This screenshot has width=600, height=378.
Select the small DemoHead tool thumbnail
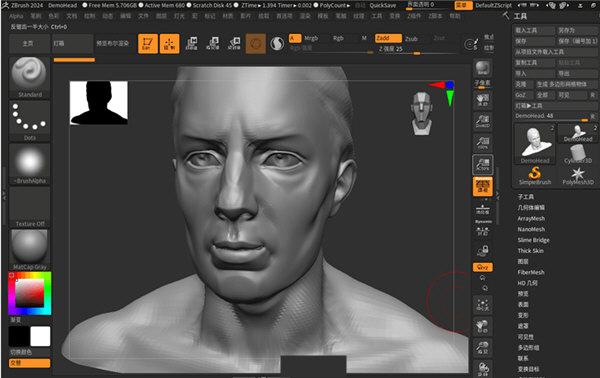(578, 133)
